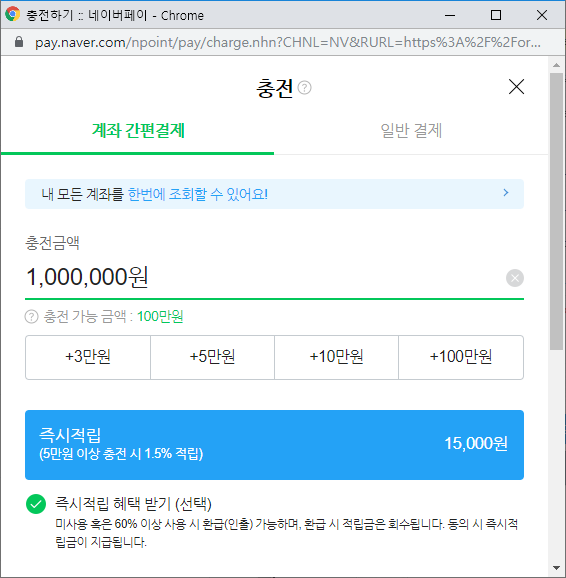Close the Chrome window

pos(542,15)
